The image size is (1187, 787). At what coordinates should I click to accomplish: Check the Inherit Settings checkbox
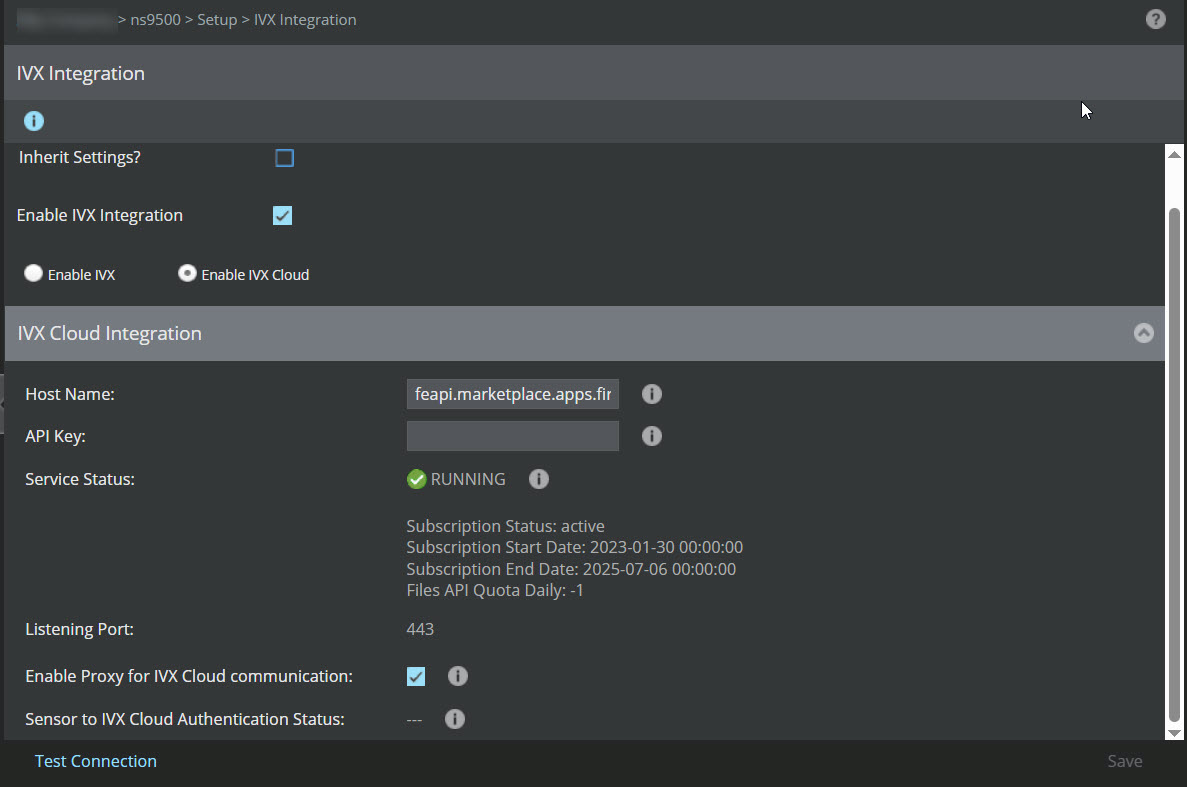pos(285,157)
